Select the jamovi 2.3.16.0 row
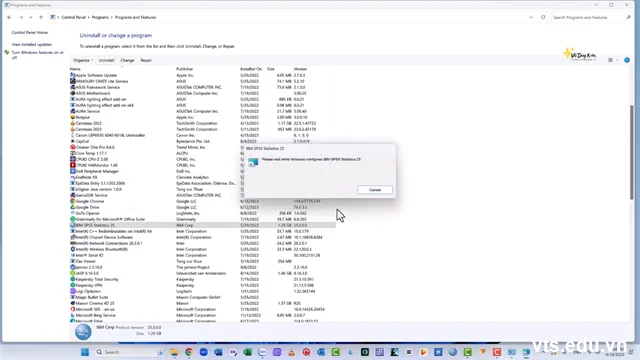Viewport: 640px width, 360px height. pos(202,267)
